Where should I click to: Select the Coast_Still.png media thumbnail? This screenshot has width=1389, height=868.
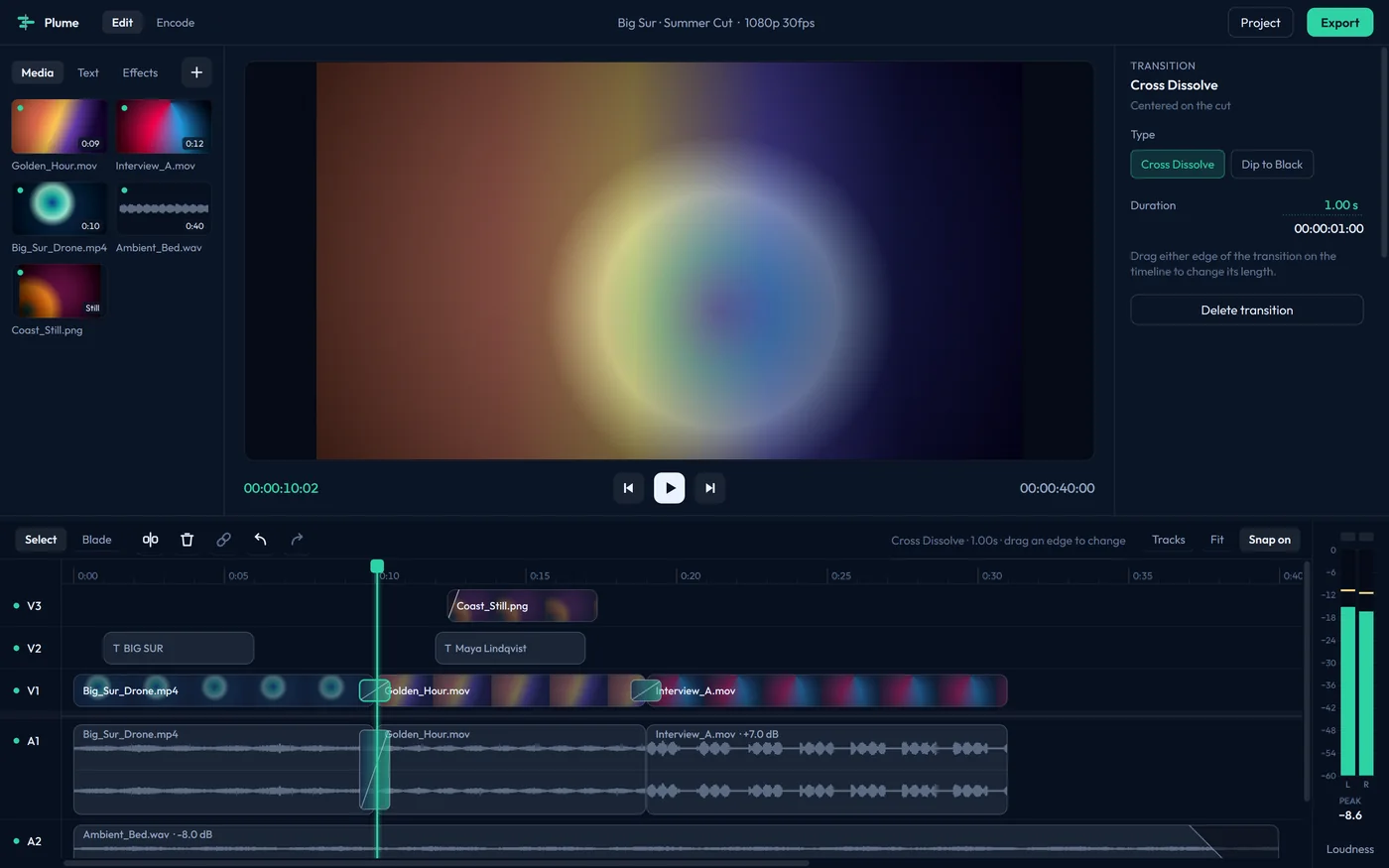pos(59,291)
